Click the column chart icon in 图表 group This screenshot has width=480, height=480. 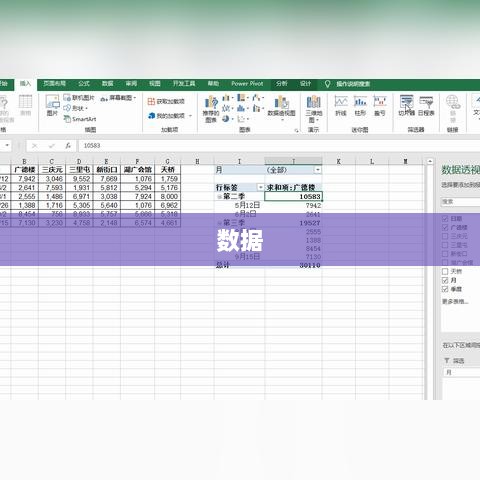point(226,98)
